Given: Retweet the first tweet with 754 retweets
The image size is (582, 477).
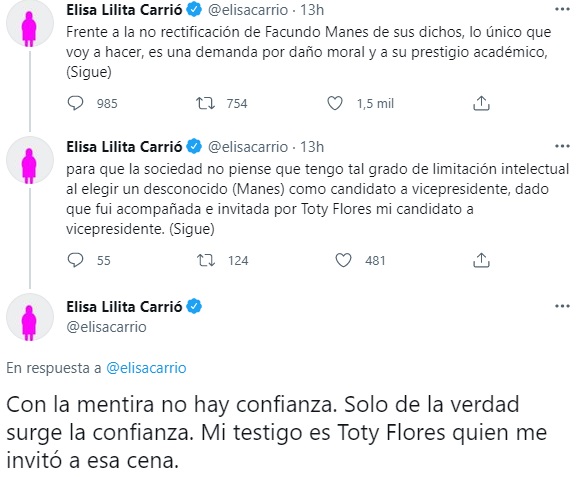Looking at the screenshot, I should (x=205, y=103).
